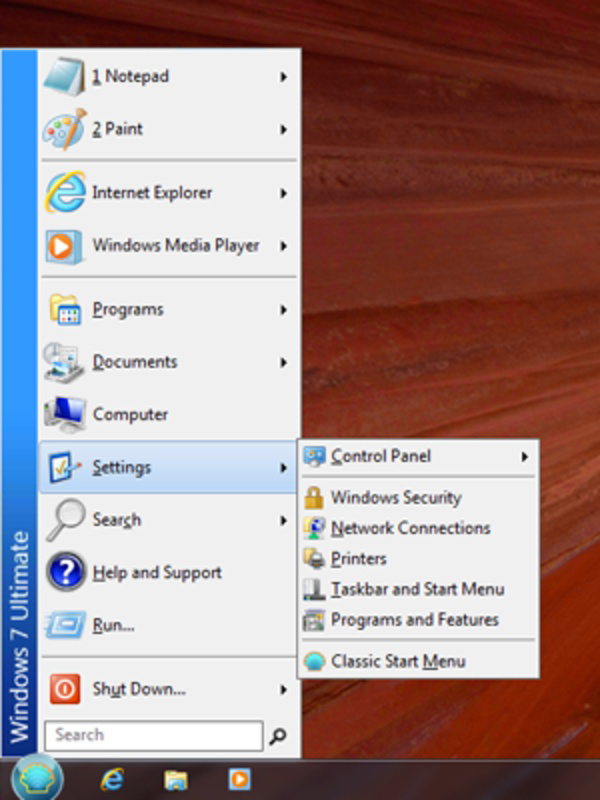The image size is (600, 800).
Task: Select the Search menu entry text
Action: [116, 520]
